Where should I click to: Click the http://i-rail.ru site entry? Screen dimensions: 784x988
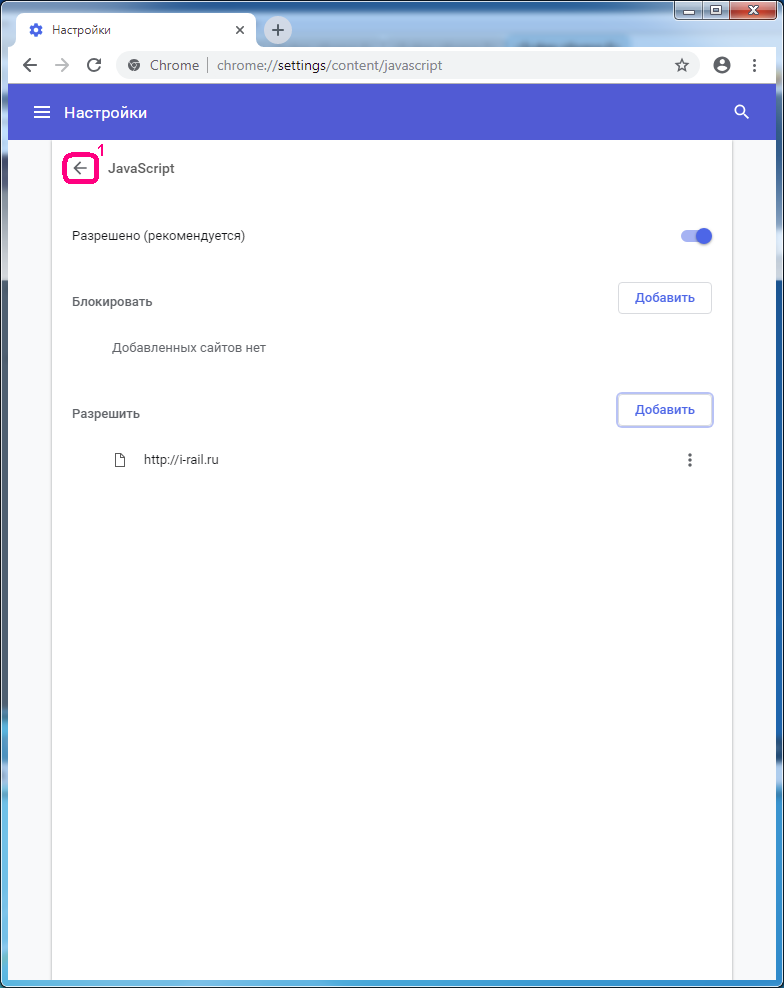[181, 460]
